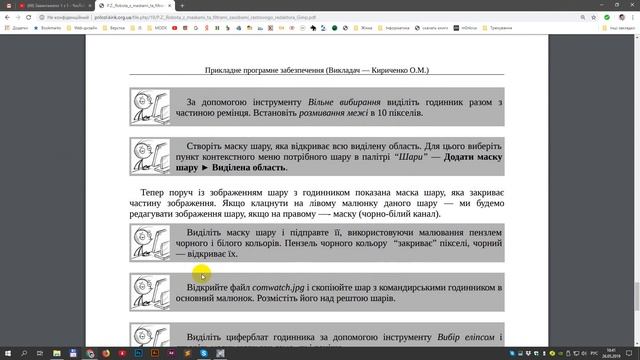Viewport: 640px width, 360px height.
Task: Open the zoom magnifier icon in address bar
Action: [x=583, y=18]
